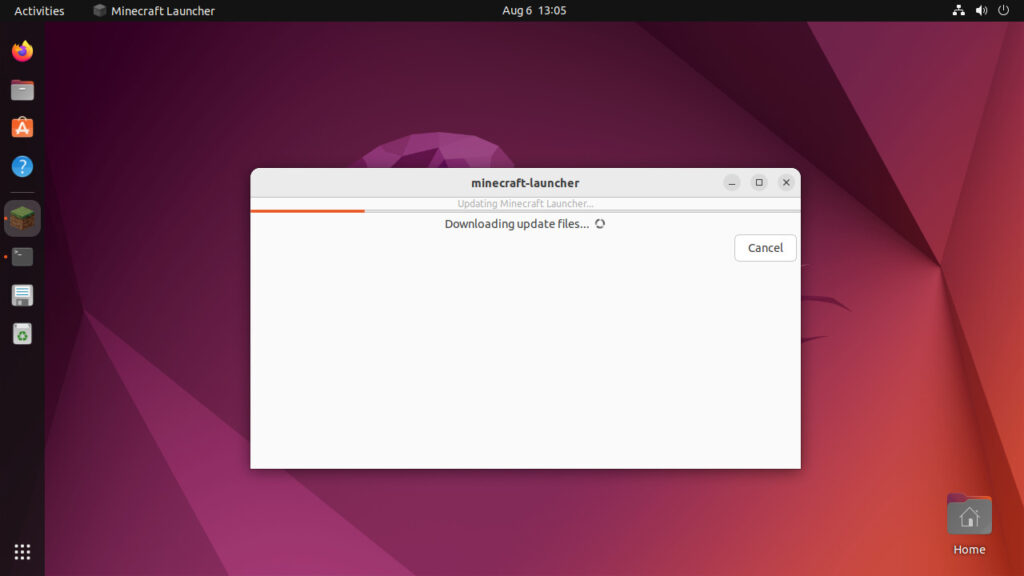Image resolution: width=1024 pixels, height=576 pixels.
Task: Open the Trash from the dock
Action: [x=22, y=334]
